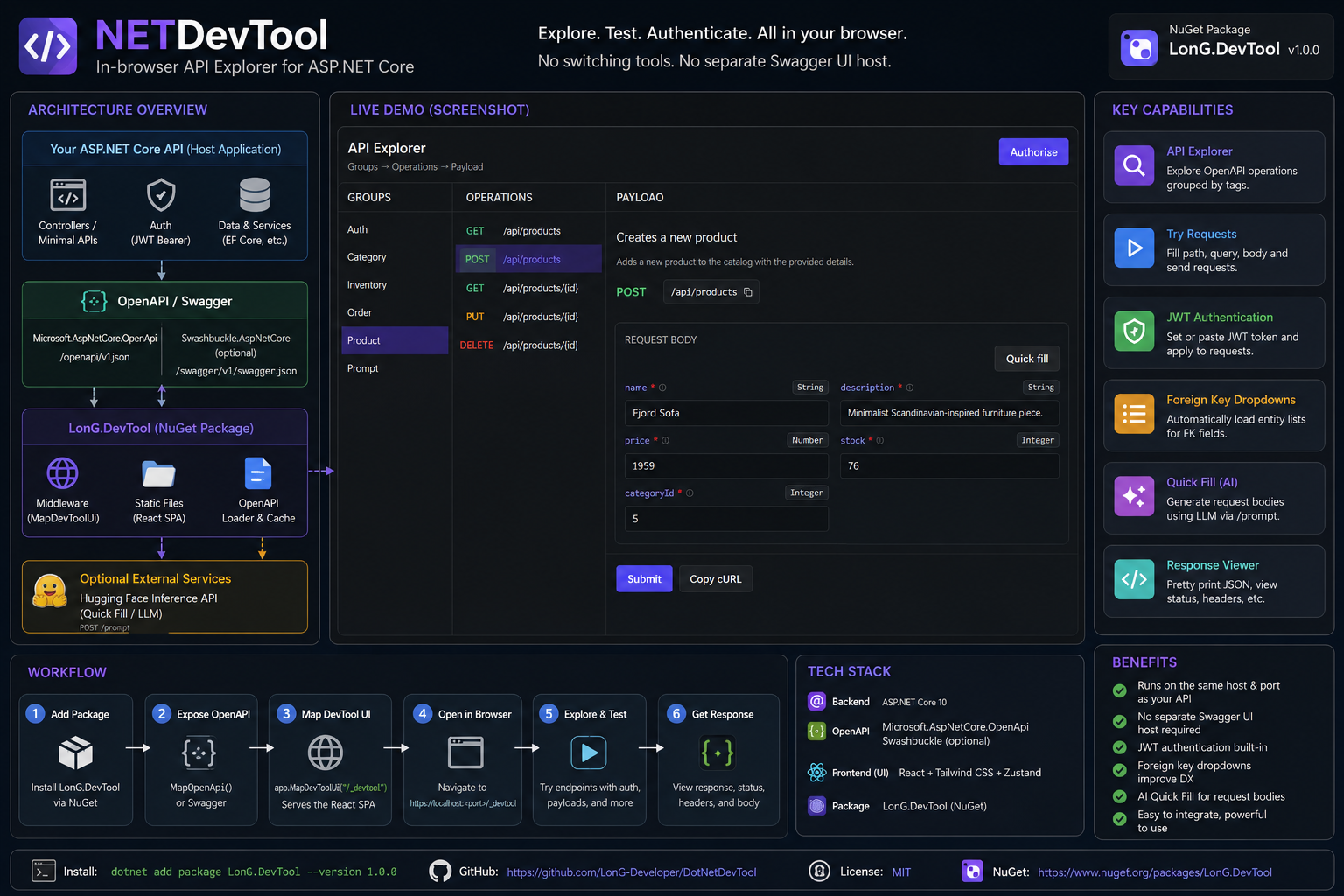Click the Authorise button
Image resolution: width=1344 pixels, height=896 pixels.
pyautogui.click(x=1033, y=152)
